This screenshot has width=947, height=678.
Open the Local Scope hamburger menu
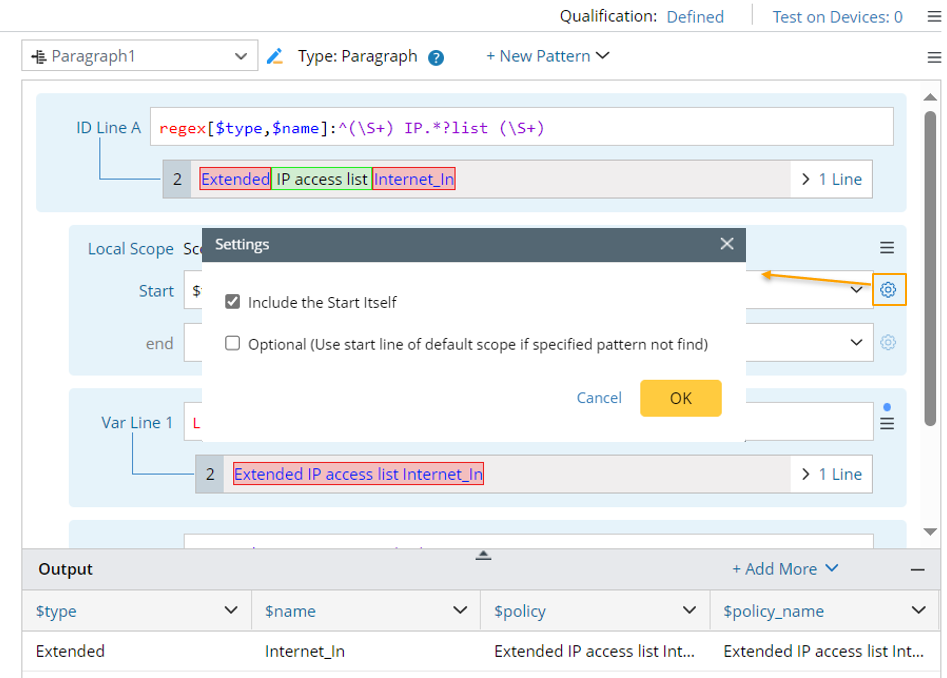[x=887, y=248]
